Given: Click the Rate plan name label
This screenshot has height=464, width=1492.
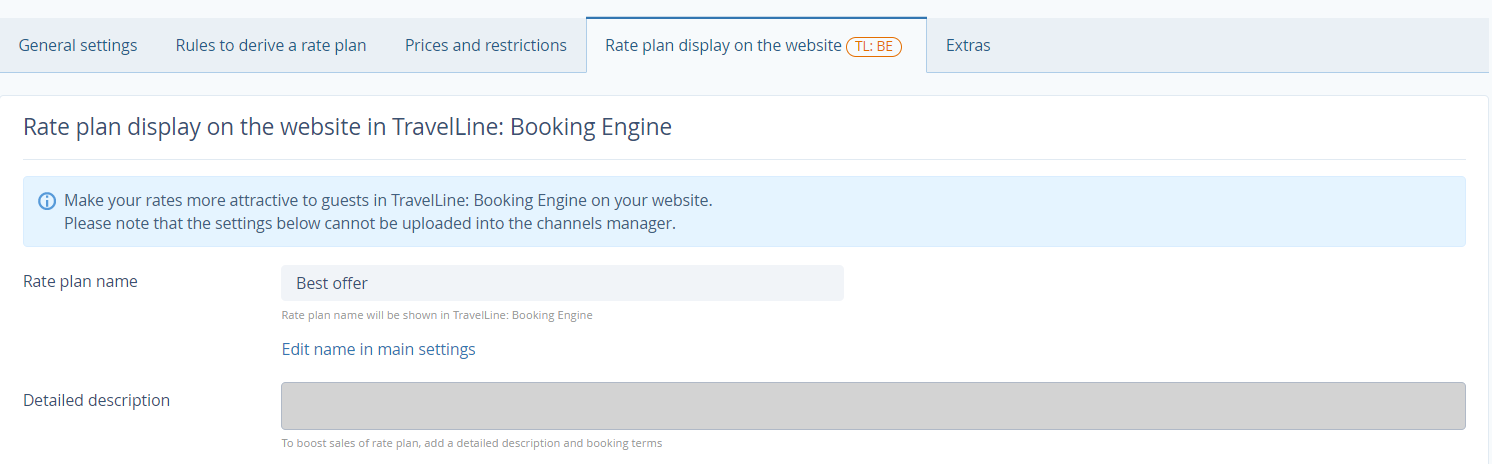Looking at the screenshot, I should (x=80, y=281).
